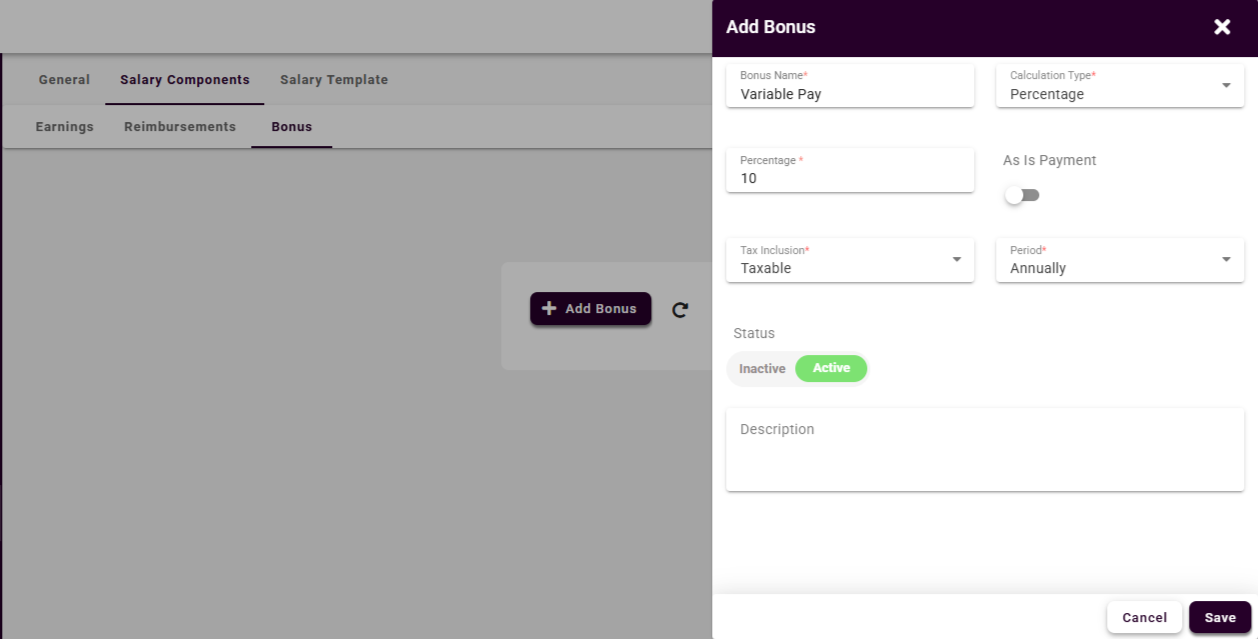Go to the Salary Components tab

(185, 80)
